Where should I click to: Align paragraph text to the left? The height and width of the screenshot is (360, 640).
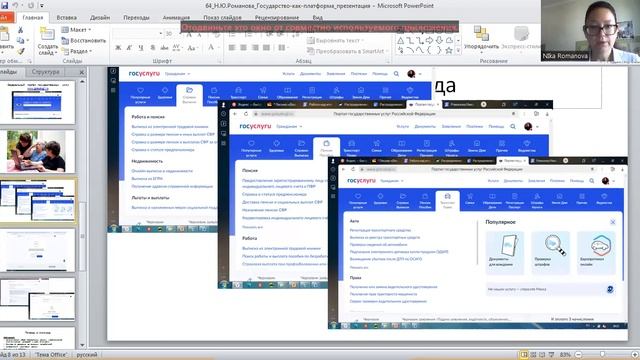tap(232, 48)
